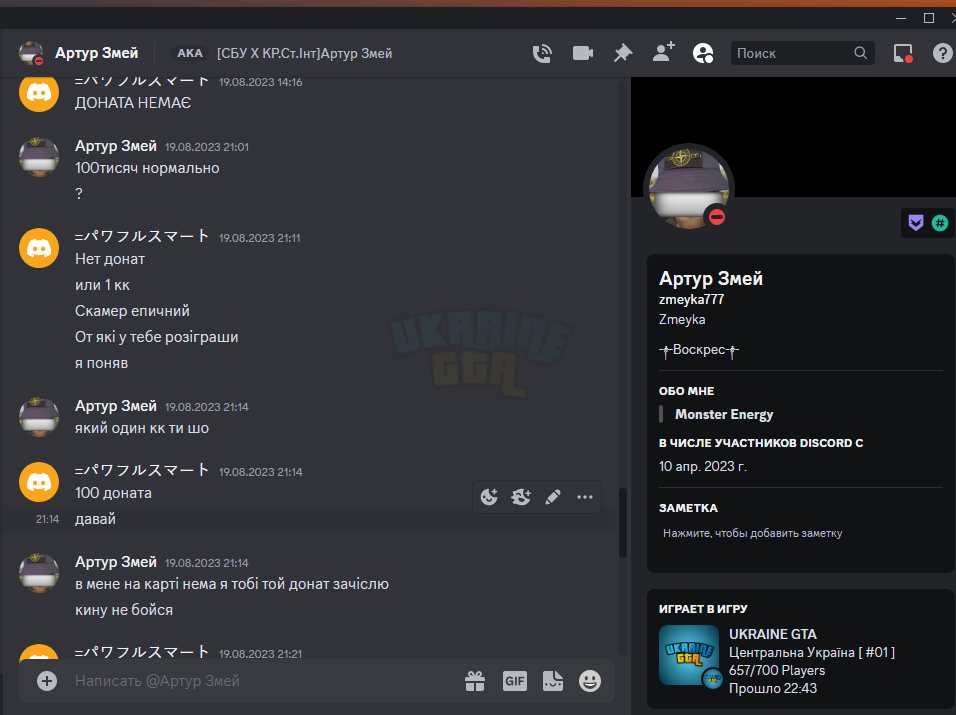Click Discord avatar on 100 доната message

39,482
